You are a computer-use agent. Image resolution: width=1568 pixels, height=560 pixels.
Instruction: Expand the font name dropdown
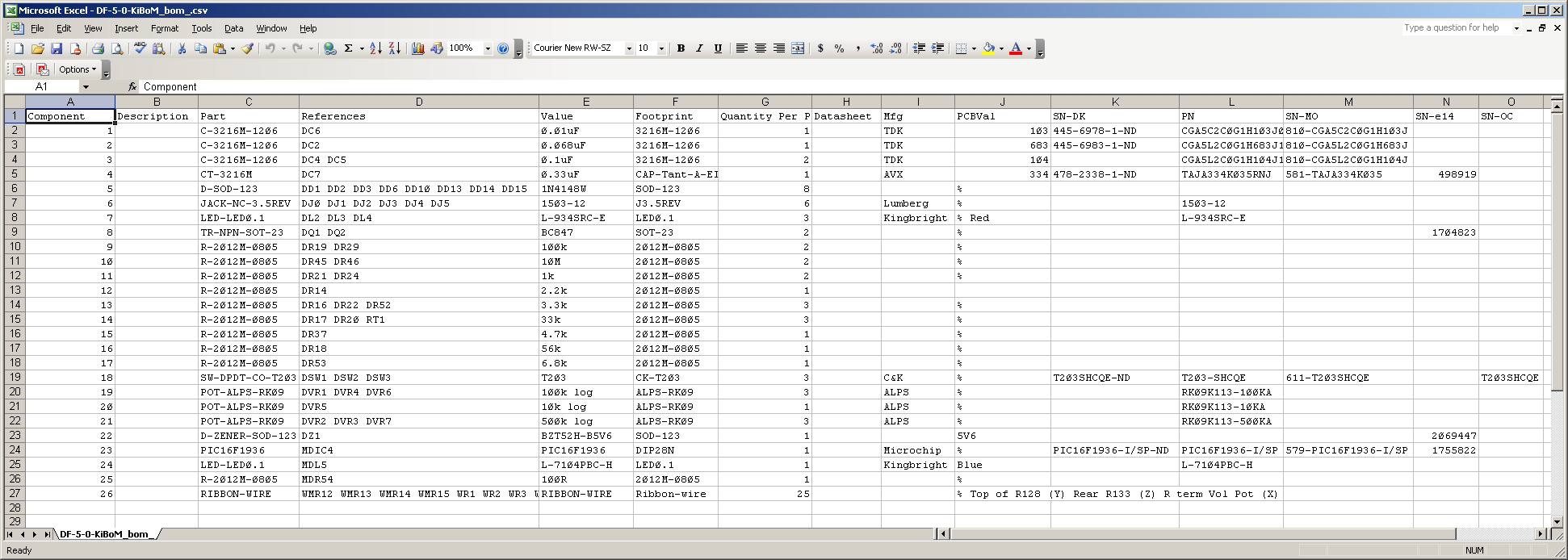click(x=628, y=48)
